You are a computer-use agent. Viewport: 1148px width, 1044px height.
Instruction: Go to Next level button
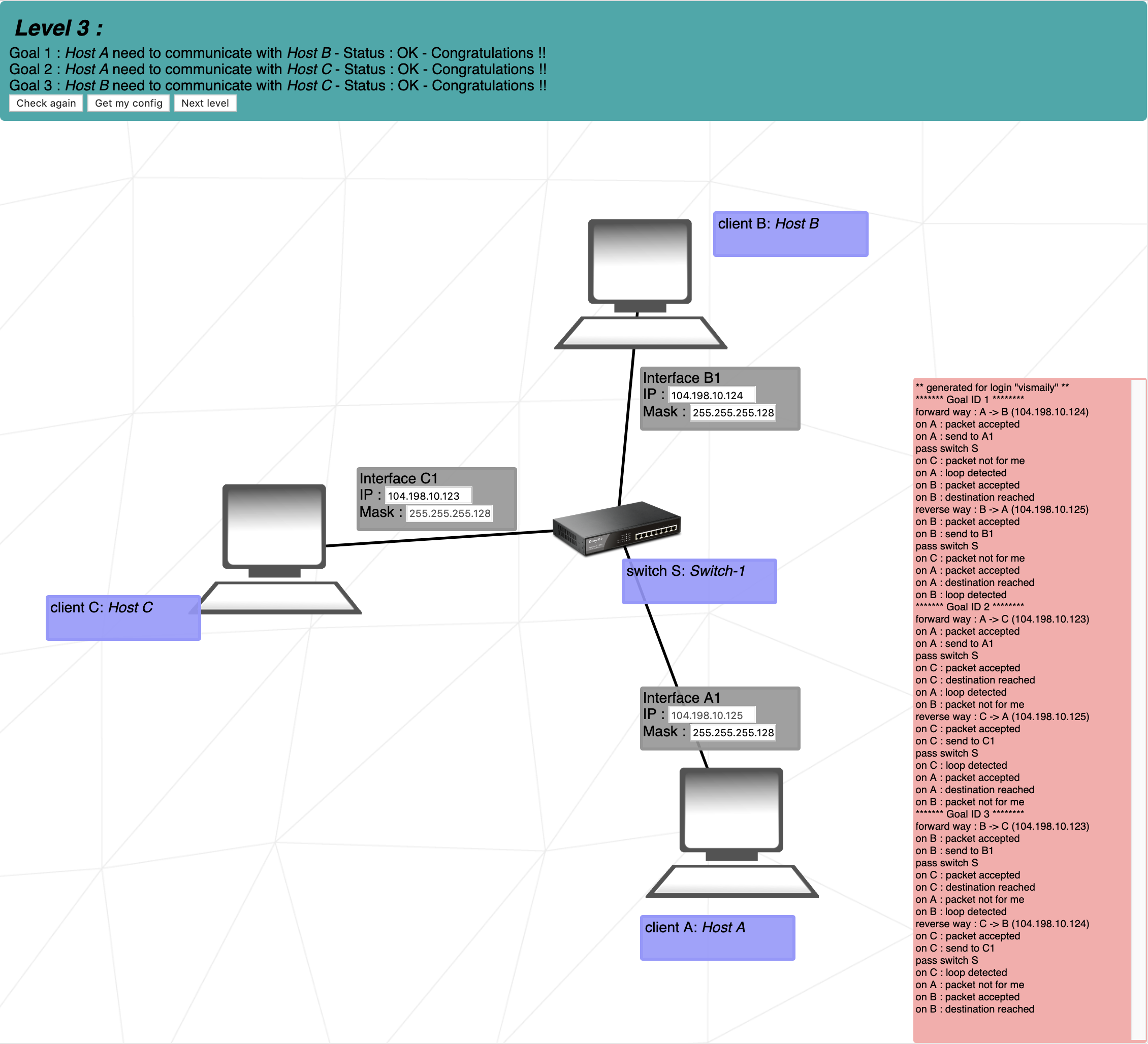pyautogui.click(x=205, y=103)
